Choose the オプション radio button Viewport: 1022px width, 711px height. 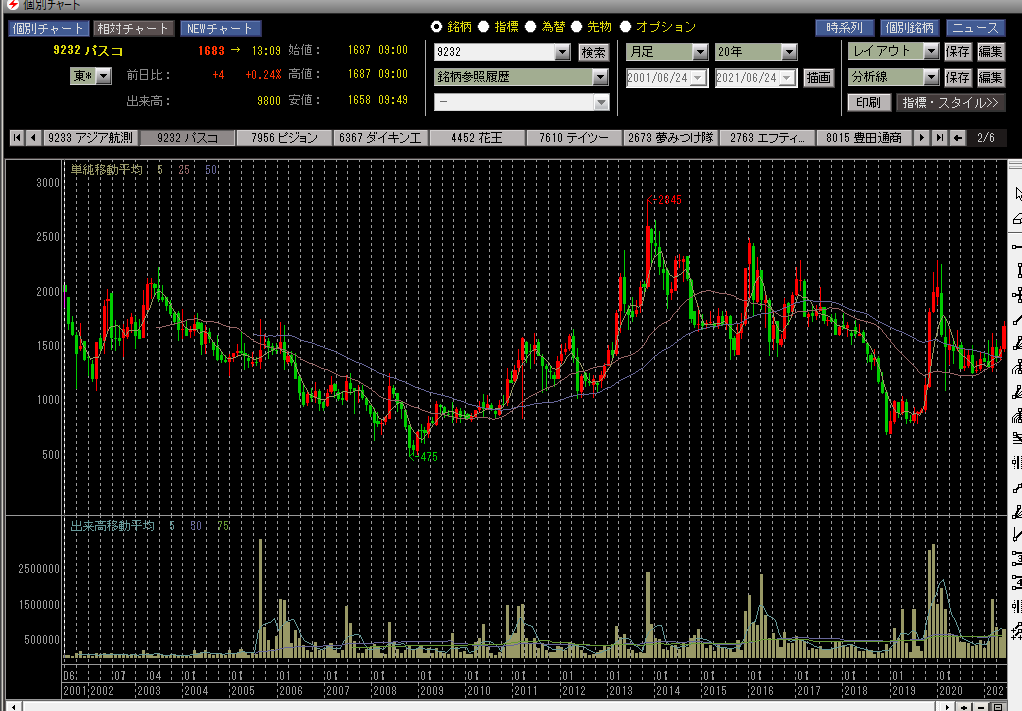[625, 27]
